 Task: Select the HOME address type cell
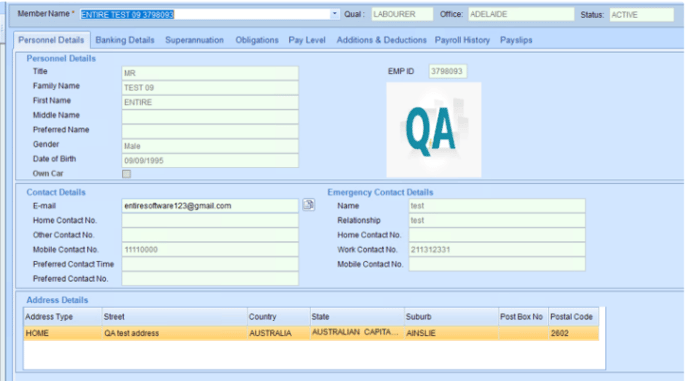62,333
